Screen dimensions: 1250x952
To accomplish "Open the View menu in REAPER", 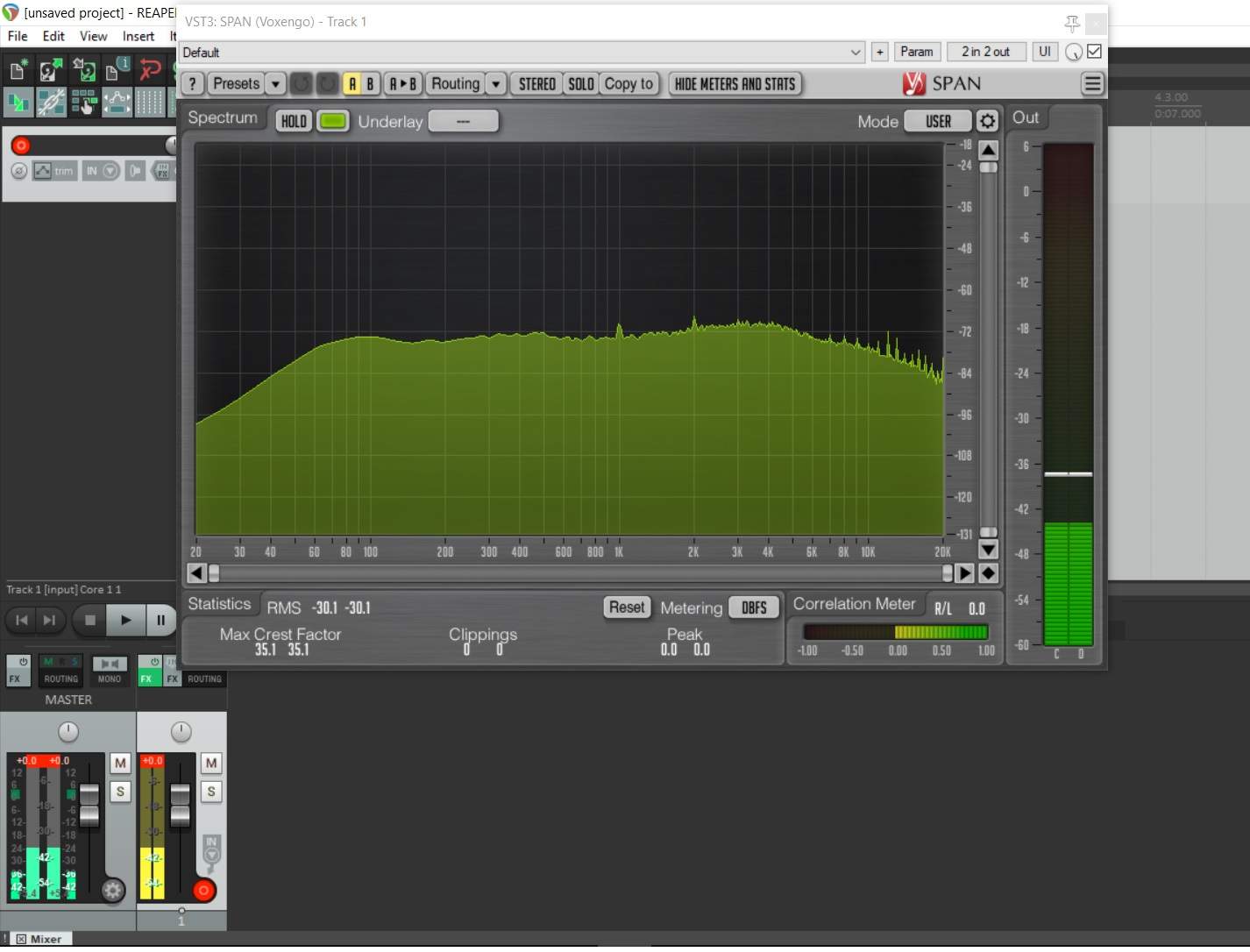I will 93,36.
